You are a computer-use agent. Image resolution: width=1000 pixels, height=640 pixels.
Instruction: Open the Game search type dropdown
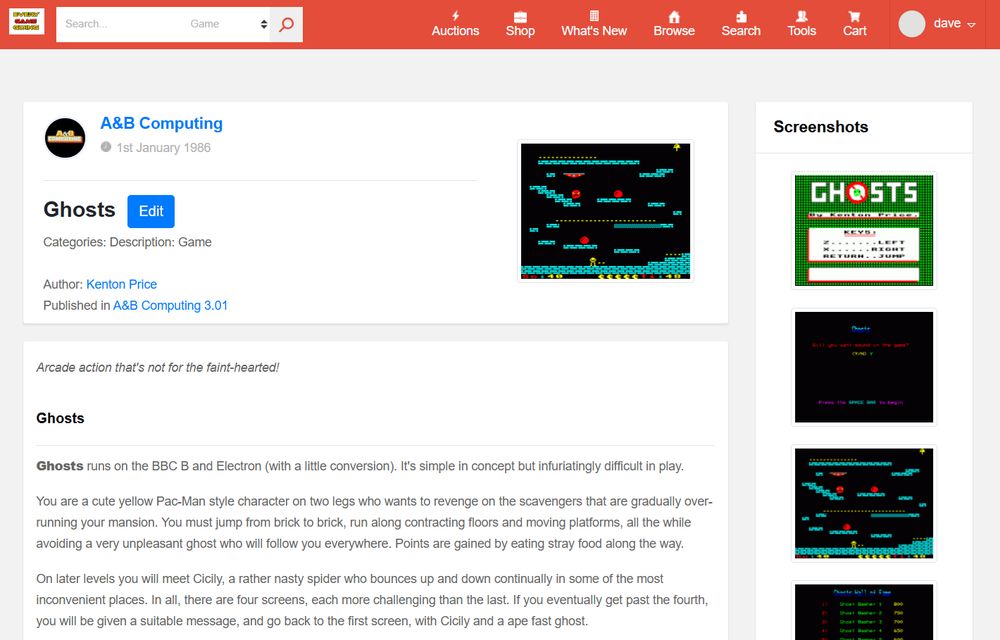(x=228, y=24)
